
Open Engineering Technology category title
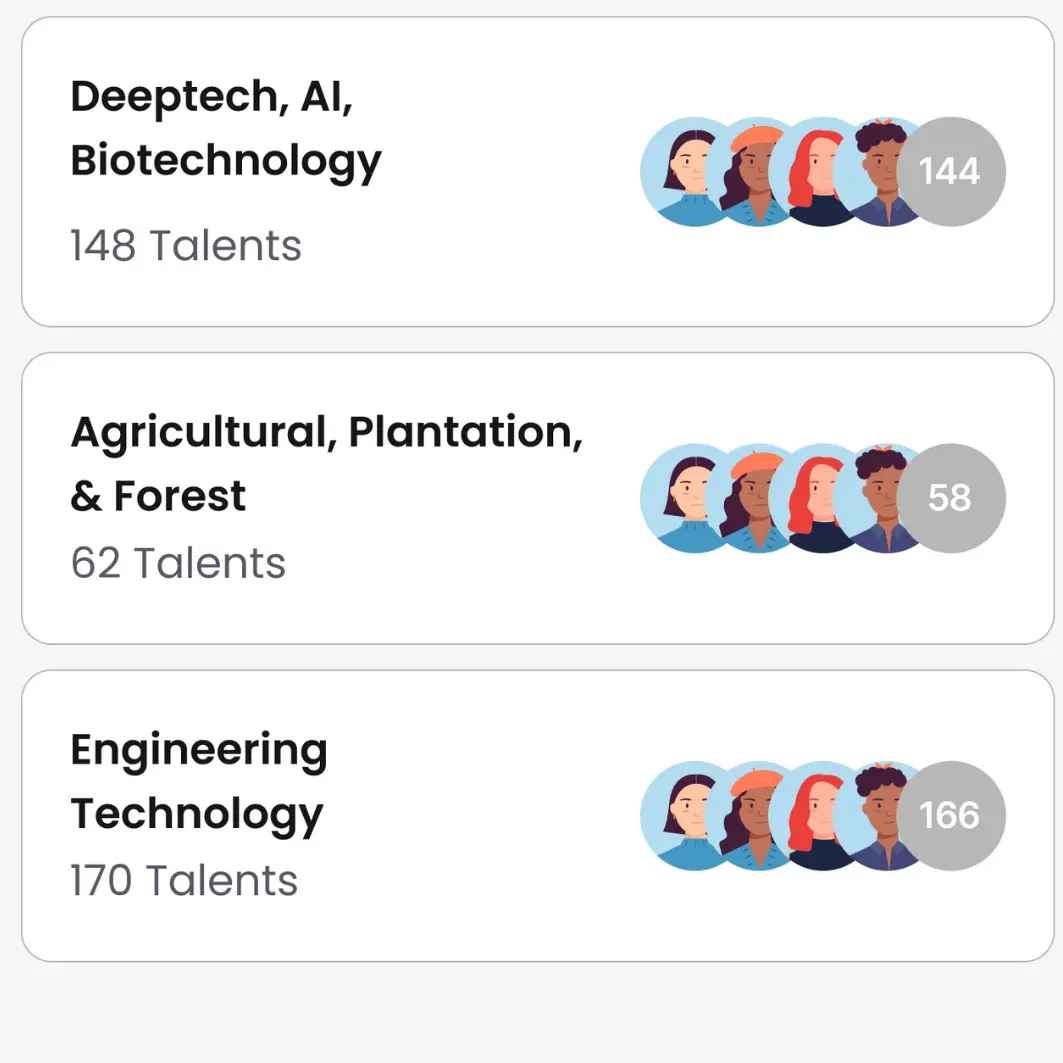pyautogui.click(x=199, y=781)
